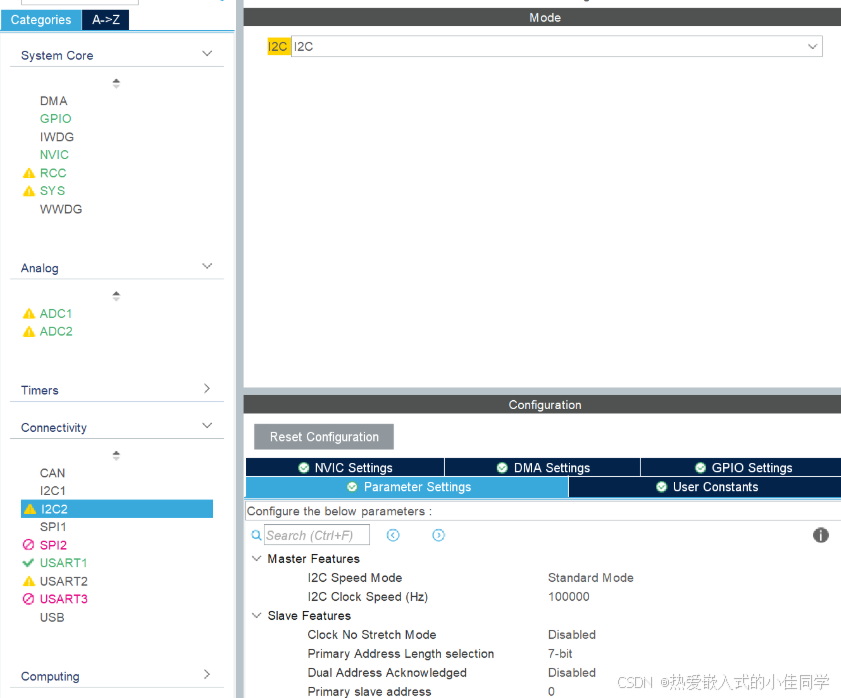841x698 pixels.
Task: Open the NVIC Settings tab
Action: (x=345, y=467)
